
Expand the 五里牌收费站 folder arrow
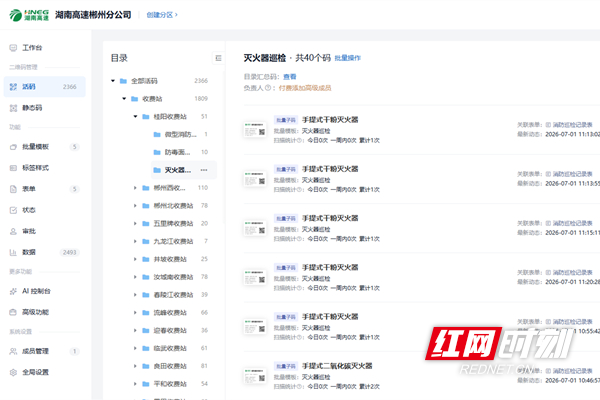pos(135,224)
